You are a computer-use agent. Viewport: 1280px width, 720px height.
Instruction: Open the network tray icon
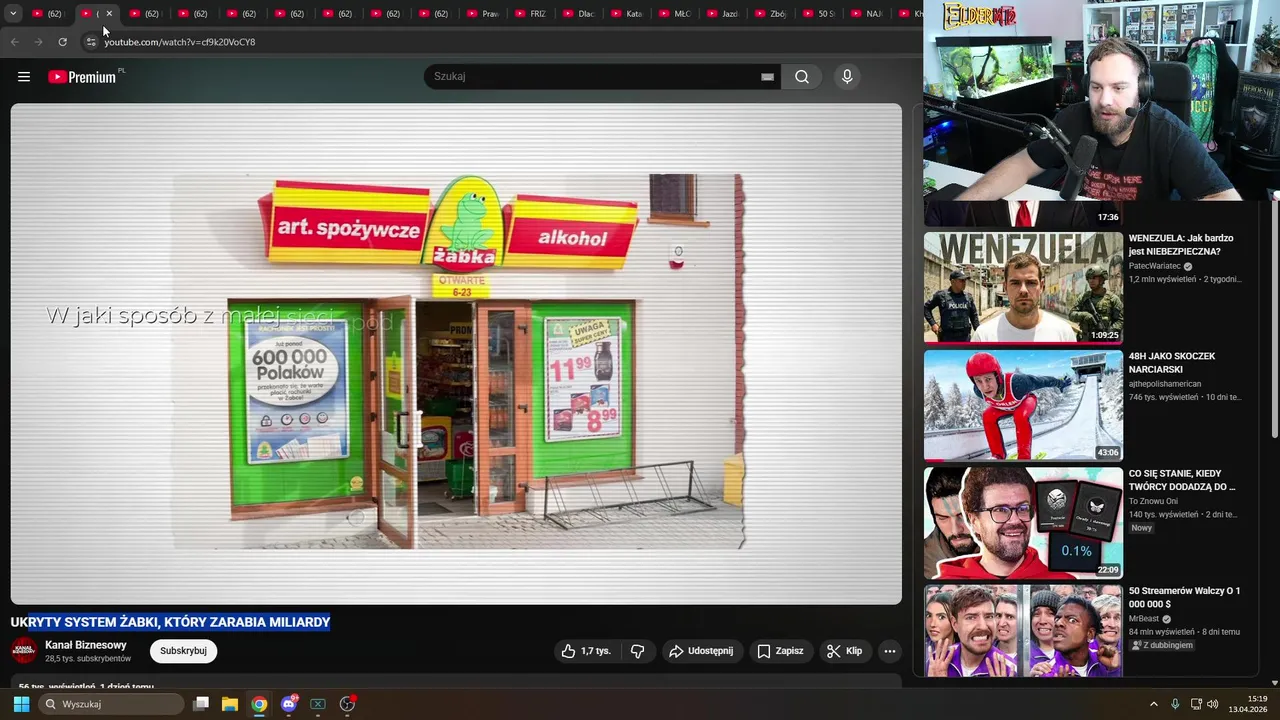1196,704
